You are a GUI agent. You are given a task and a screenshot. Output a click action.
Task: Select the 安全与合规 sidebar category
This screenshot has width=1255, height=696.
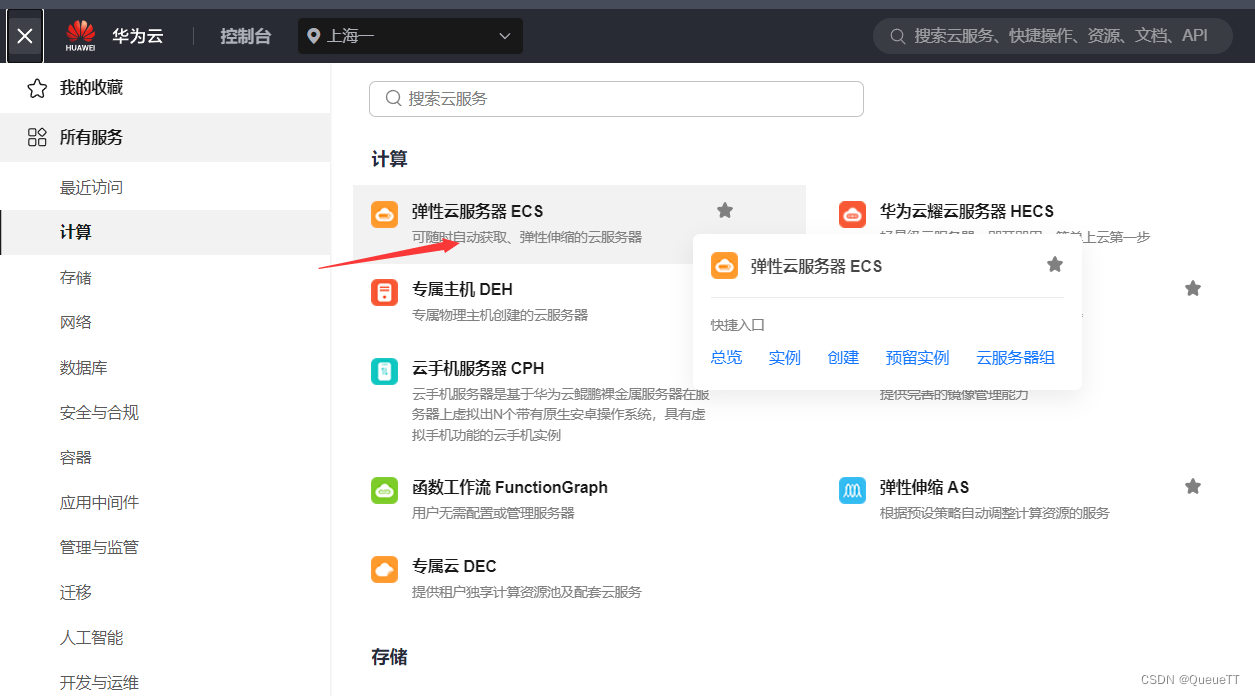(99, 412)
